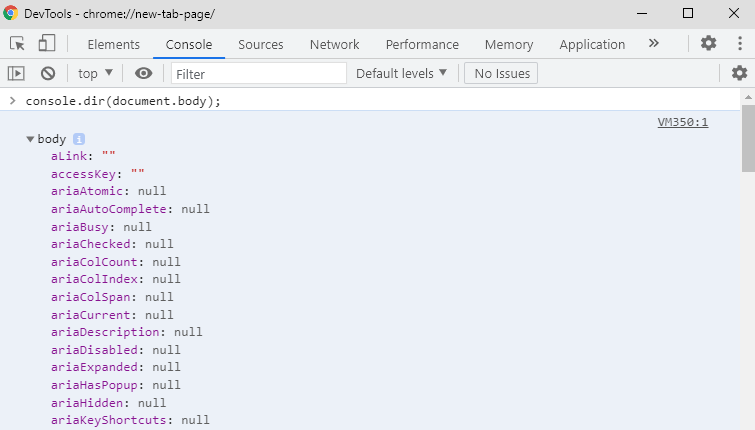Show the console sidebar
This screenshot has width=755, height=430.
coord(16,73)
